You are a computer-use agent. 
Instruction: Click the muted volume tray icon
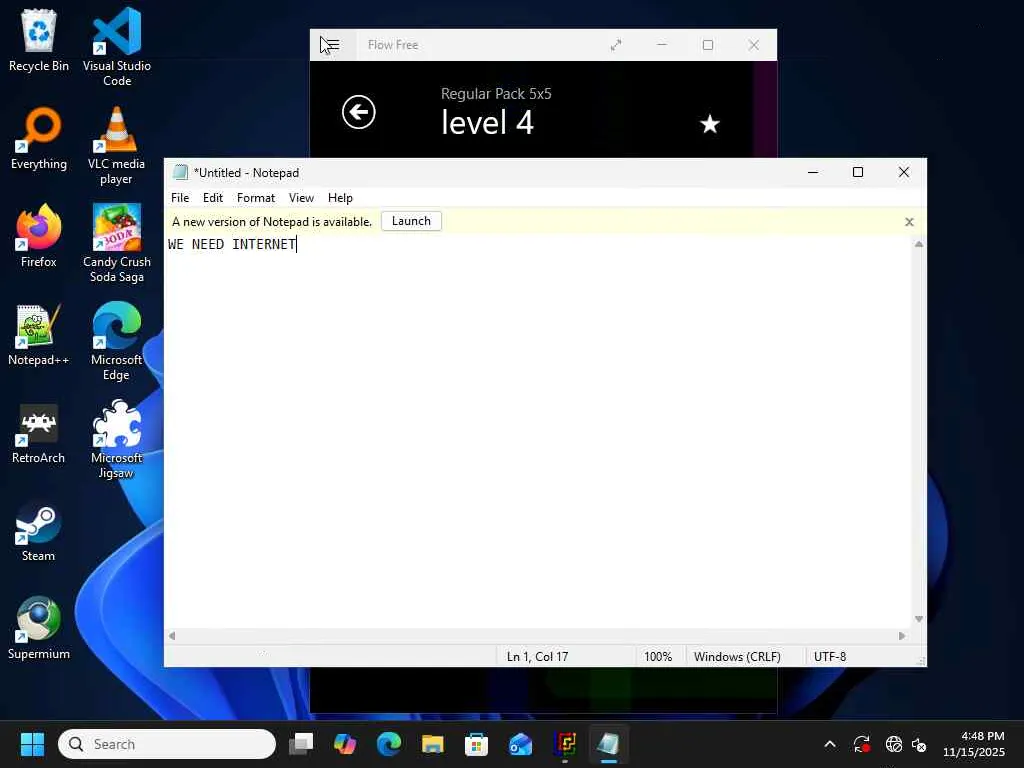(x=919, y=744)
